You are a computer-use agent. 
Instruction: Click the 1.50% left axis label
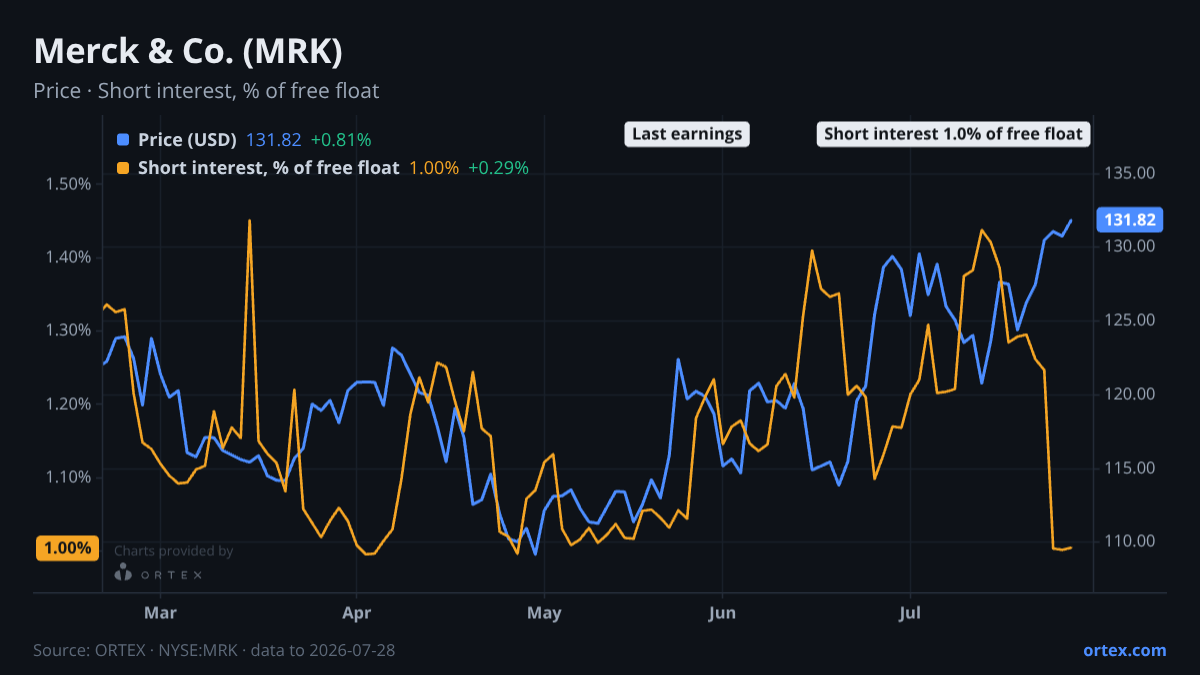[68, 184]
